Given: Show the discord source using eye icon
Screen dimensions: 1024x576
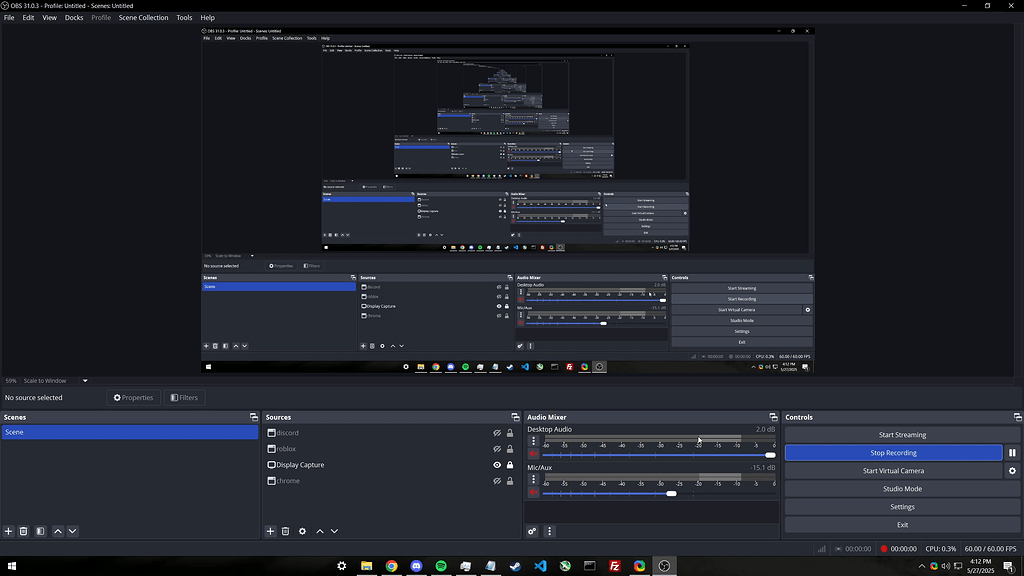Looking at the screenshot, I should [x=497, y=433].
